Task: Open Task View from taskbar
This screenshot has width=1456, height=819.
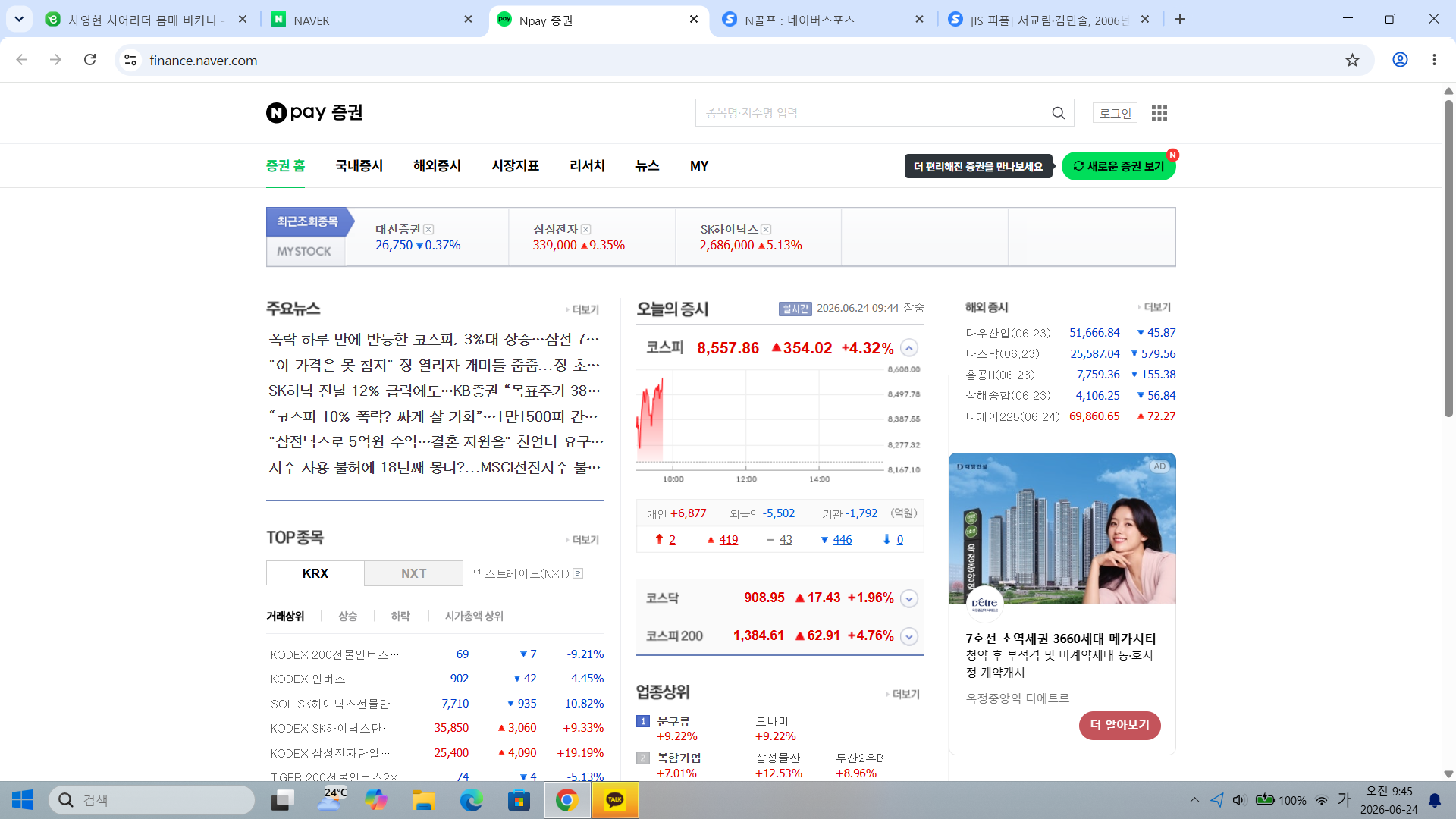Action: [283, 800]
